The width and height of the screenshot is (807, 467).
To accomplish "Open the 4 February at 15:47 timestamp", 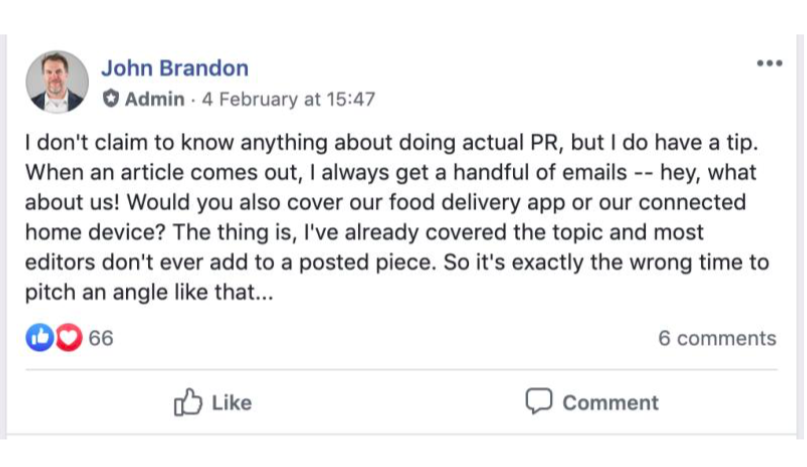I will 290,99.
